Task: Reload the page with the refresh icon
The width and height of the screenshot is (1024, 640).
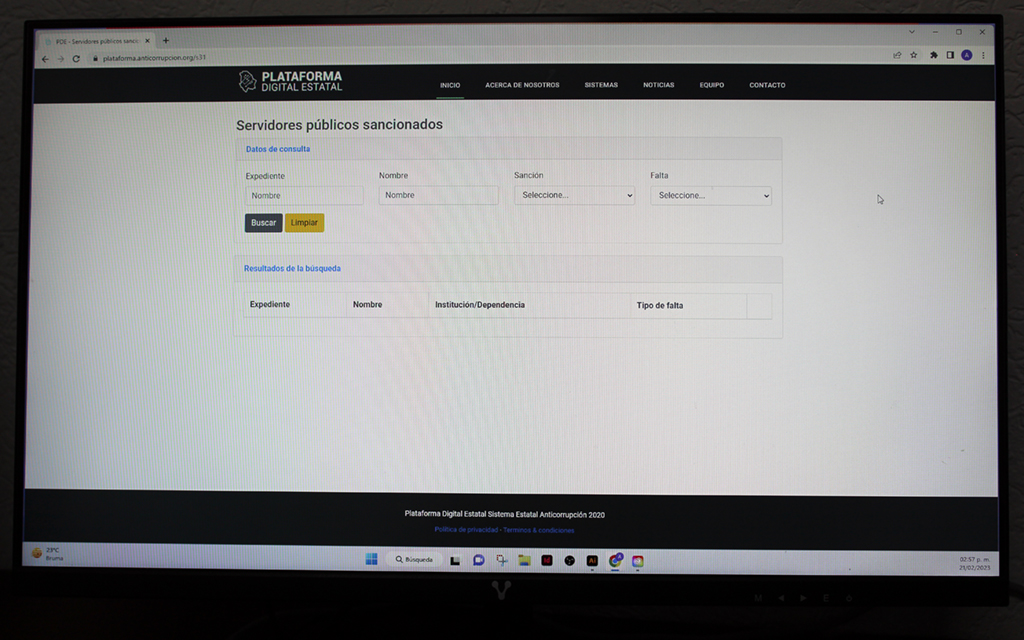Action: 76,58
